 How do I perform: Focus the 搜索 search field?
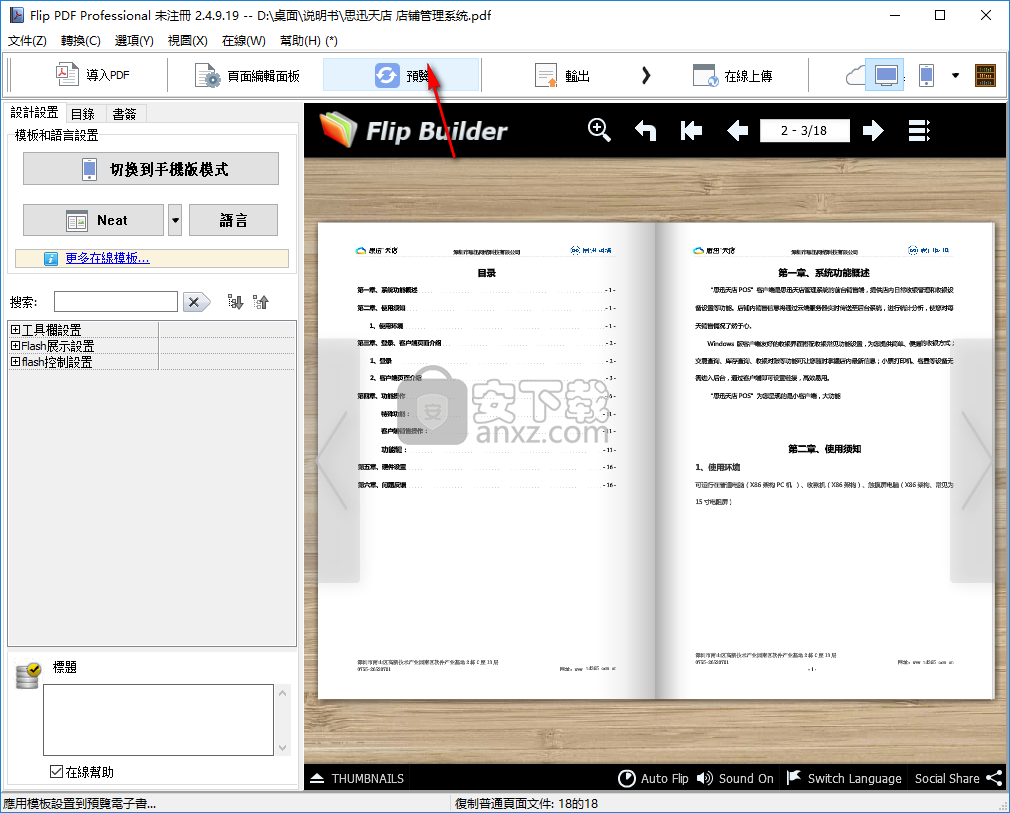pos(116,301)
